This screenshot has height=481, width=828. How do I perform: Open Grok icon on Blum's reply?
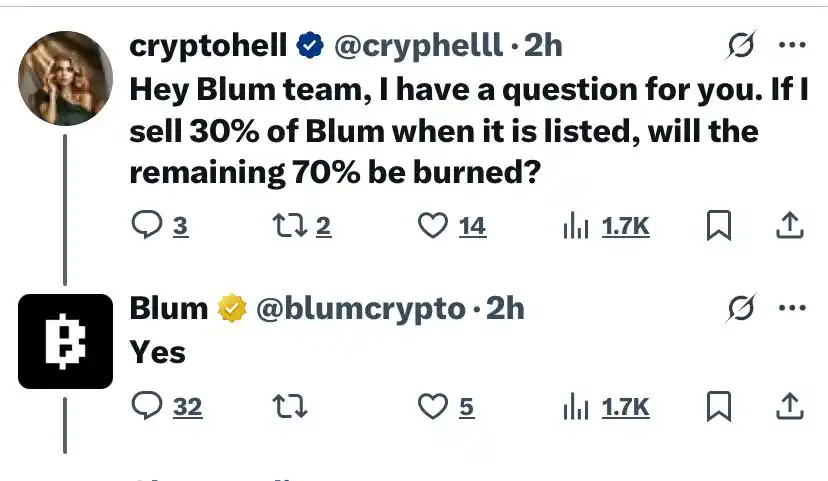pyautogui.click(x=741, y=308)
